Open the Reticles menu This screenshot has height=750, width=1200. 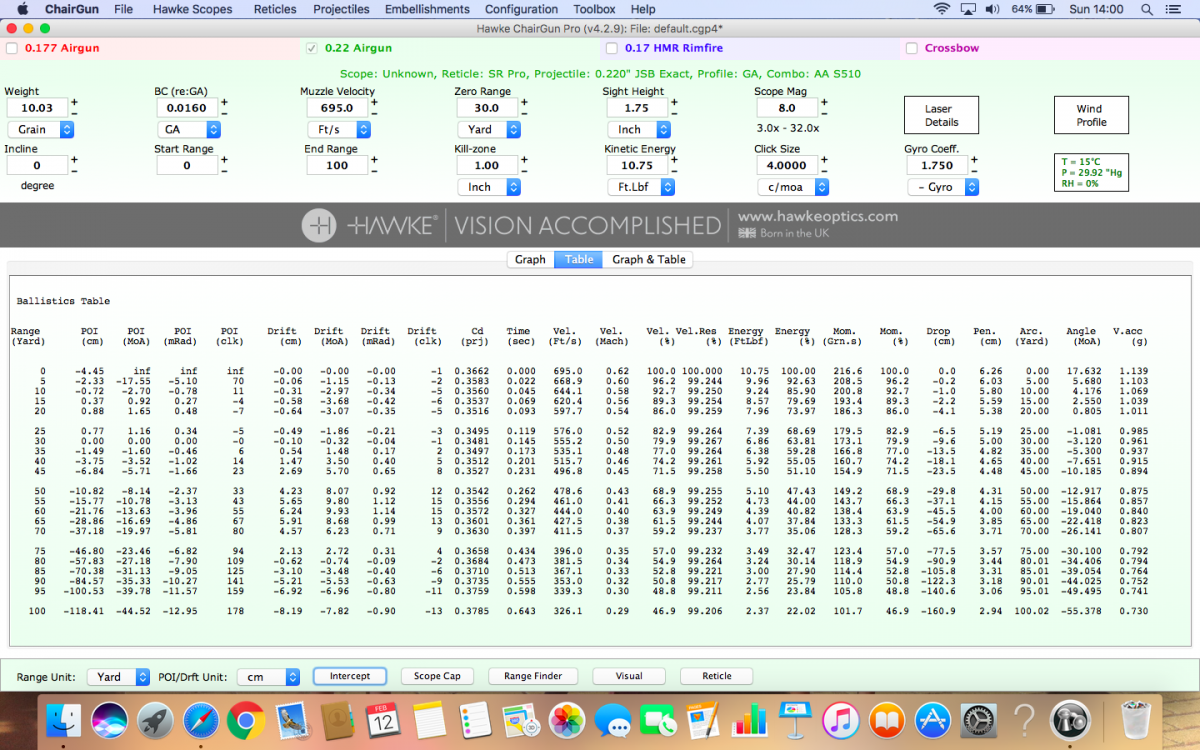click(x=275, y=9)
